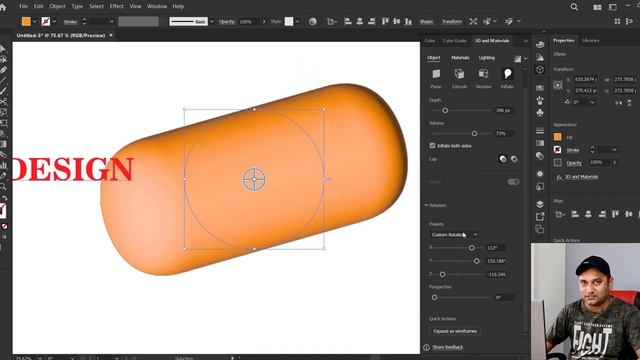Select the Inflate 3D type icon
Viewport: 640px width, 360px height.
click(x=507, y=74)
